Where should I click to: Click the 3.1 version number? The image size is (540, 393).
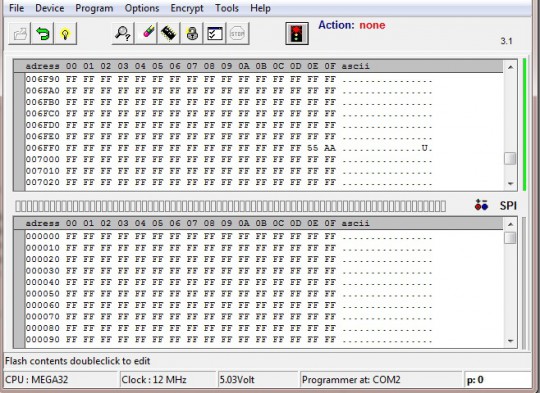click(506, 41)
